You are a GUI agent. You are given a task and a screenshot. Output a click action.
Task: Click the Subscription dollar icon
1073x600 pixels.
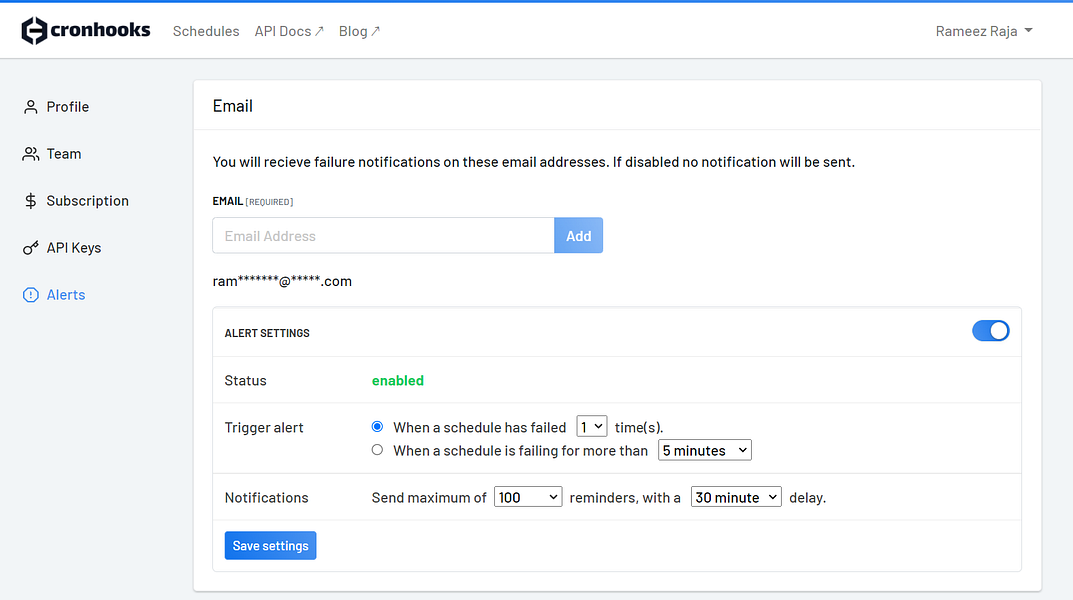(31, 201)
